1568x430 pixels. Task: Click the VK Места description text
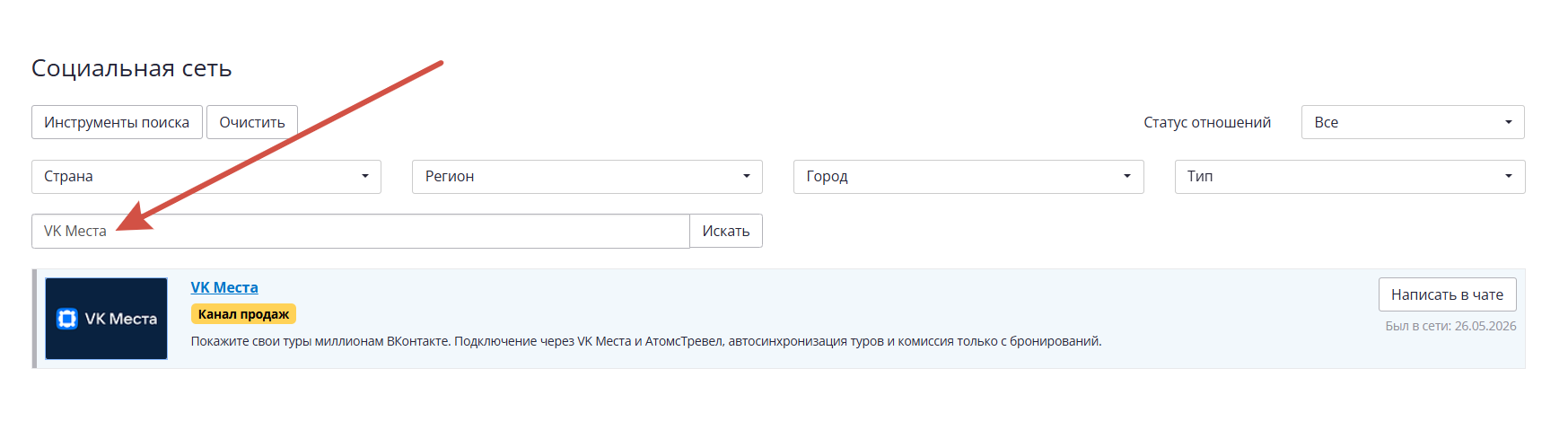click(x=646, y=341)
